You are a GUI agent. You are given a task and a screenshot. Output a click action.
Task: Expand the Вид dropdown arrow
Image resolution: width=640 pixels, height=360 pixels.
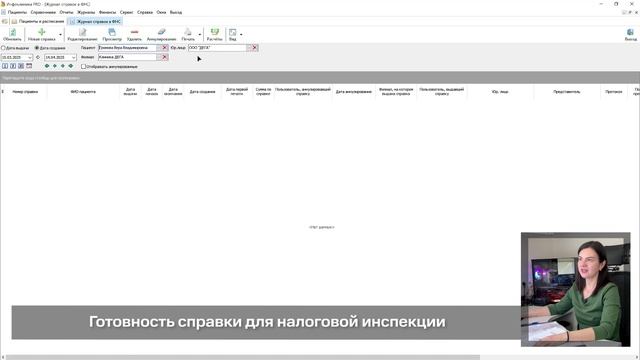tap(241, 35)
